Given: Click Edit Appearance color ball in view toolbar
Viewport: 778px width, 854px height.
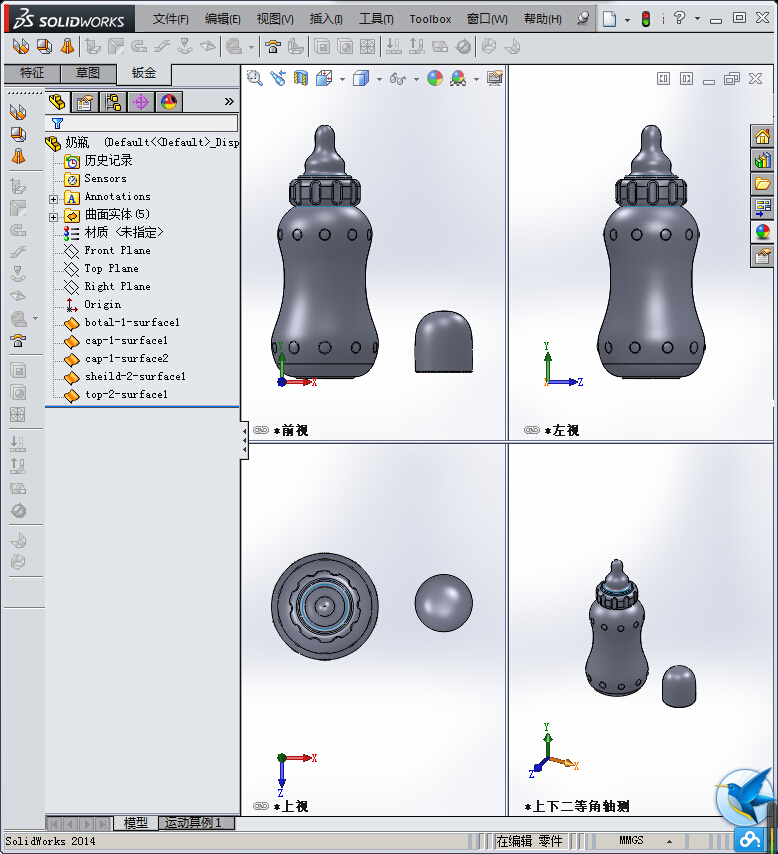Looking at the screenshot, I should click(x=435, y=78).
